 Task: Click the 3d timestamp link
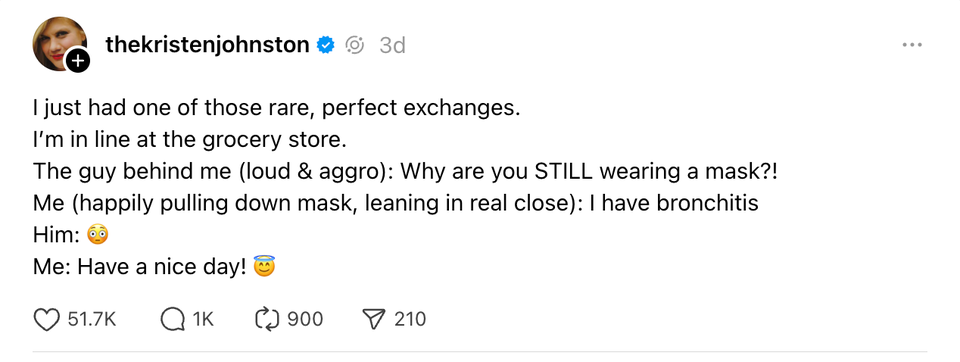392,45
